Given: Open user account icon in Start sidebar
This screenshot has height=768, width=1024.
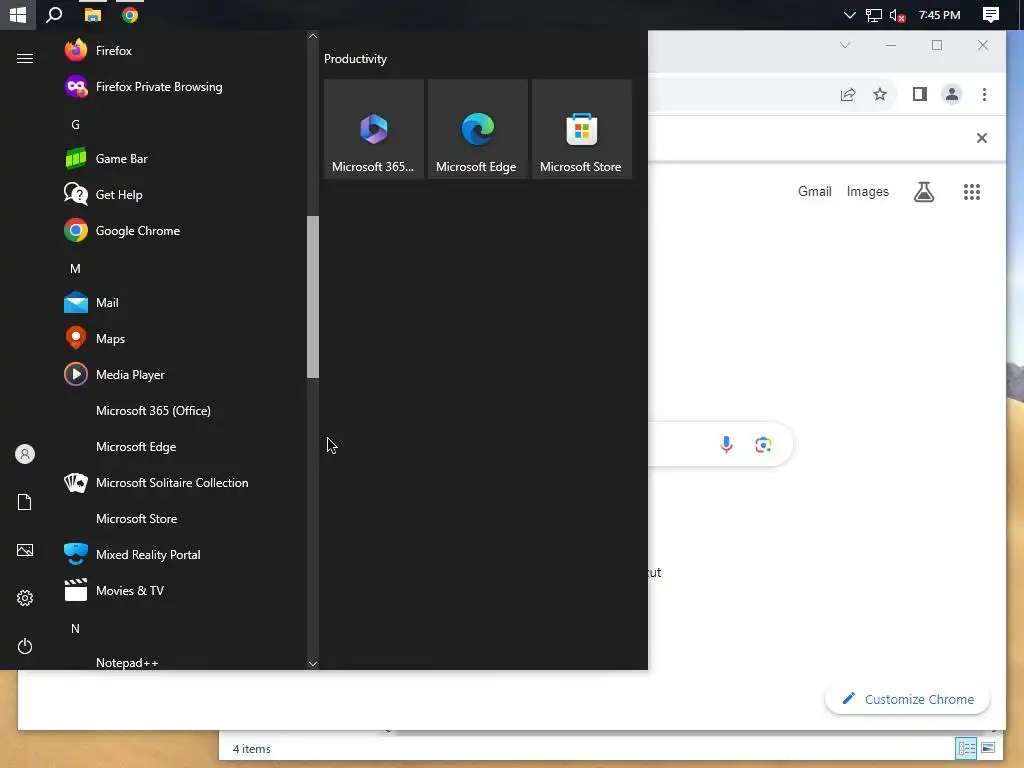Looking at the screenshot, I should (25, 454).
